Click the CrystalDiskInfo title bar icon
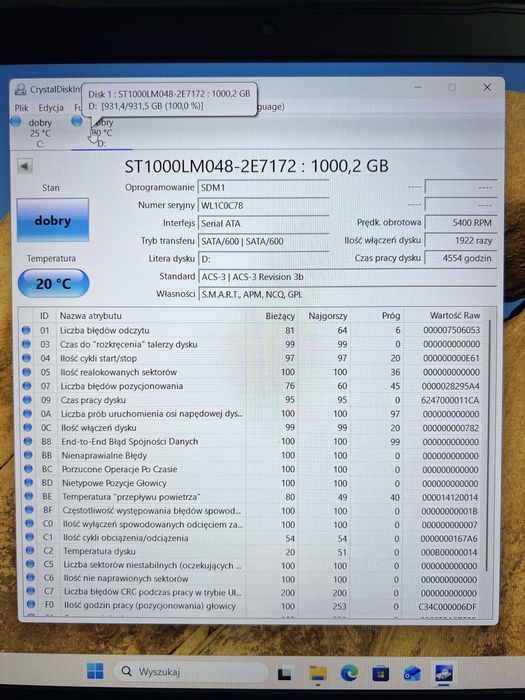This screenshot has width=525, height=700. click(21, 89)
